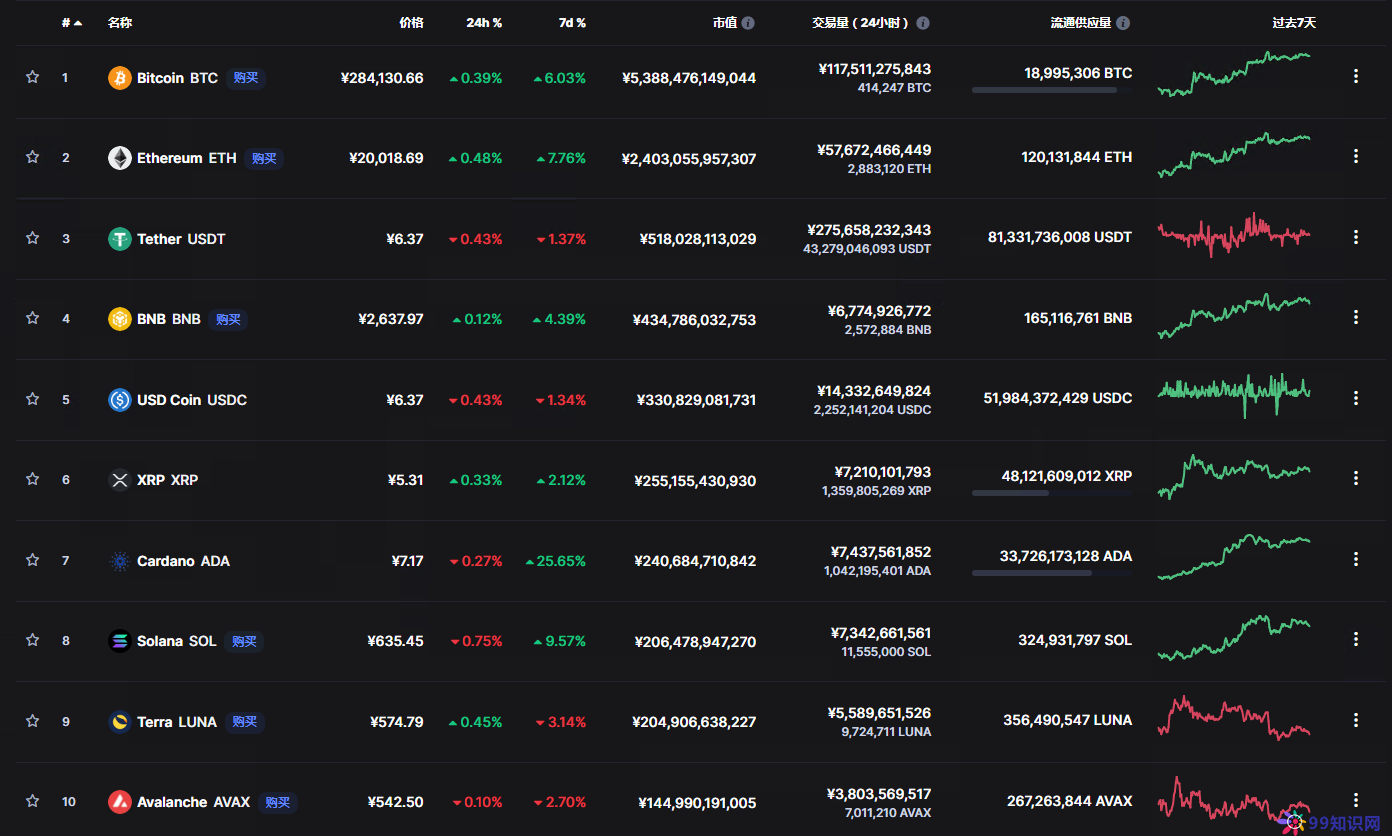Star Terra LUNA in the list
Image resolution: width=1392 pixels, height=836 pixels.
point(32,721)
